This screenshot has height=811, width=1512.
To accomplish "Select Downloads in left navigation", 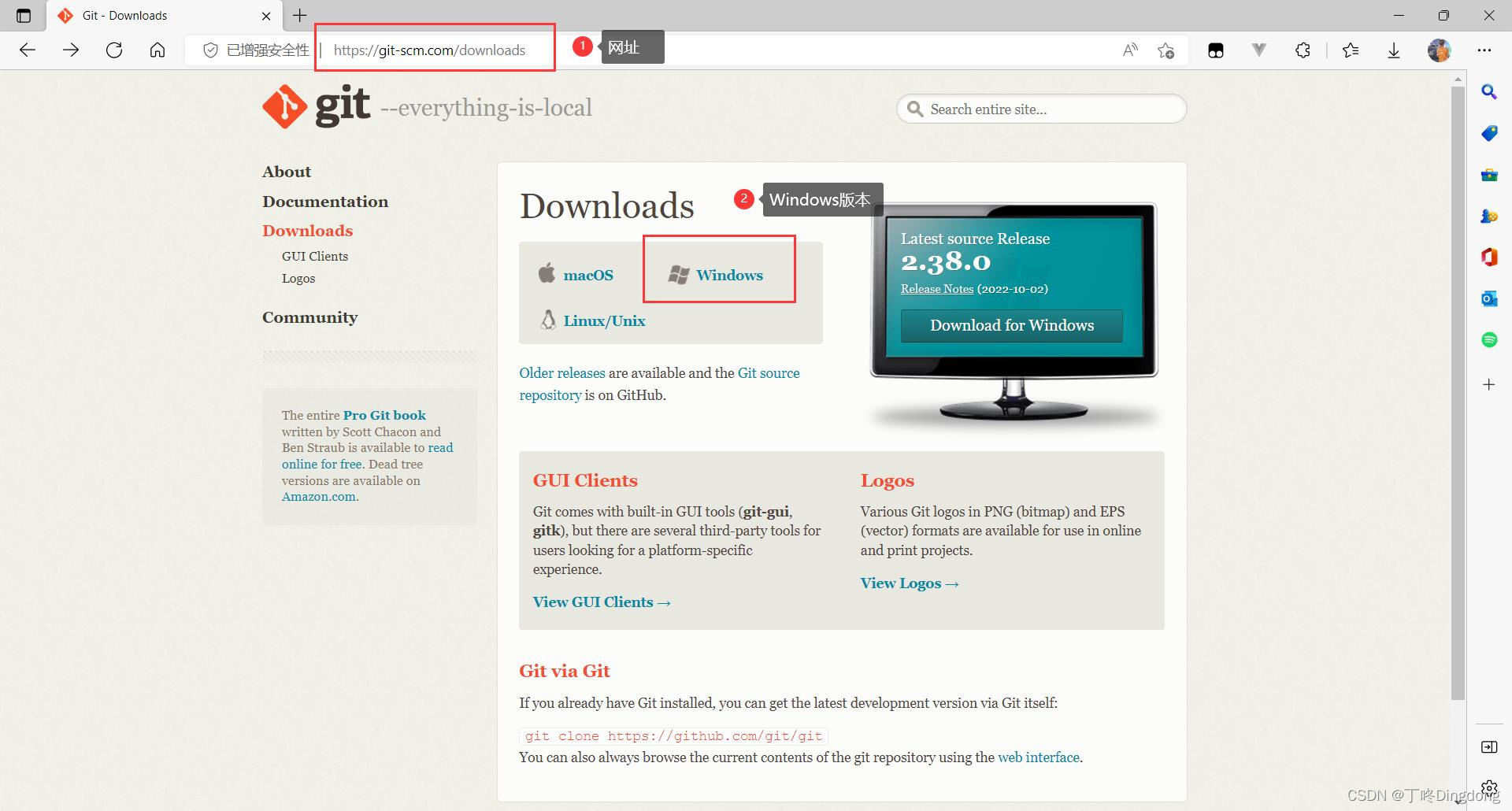I will coord(307,231).
